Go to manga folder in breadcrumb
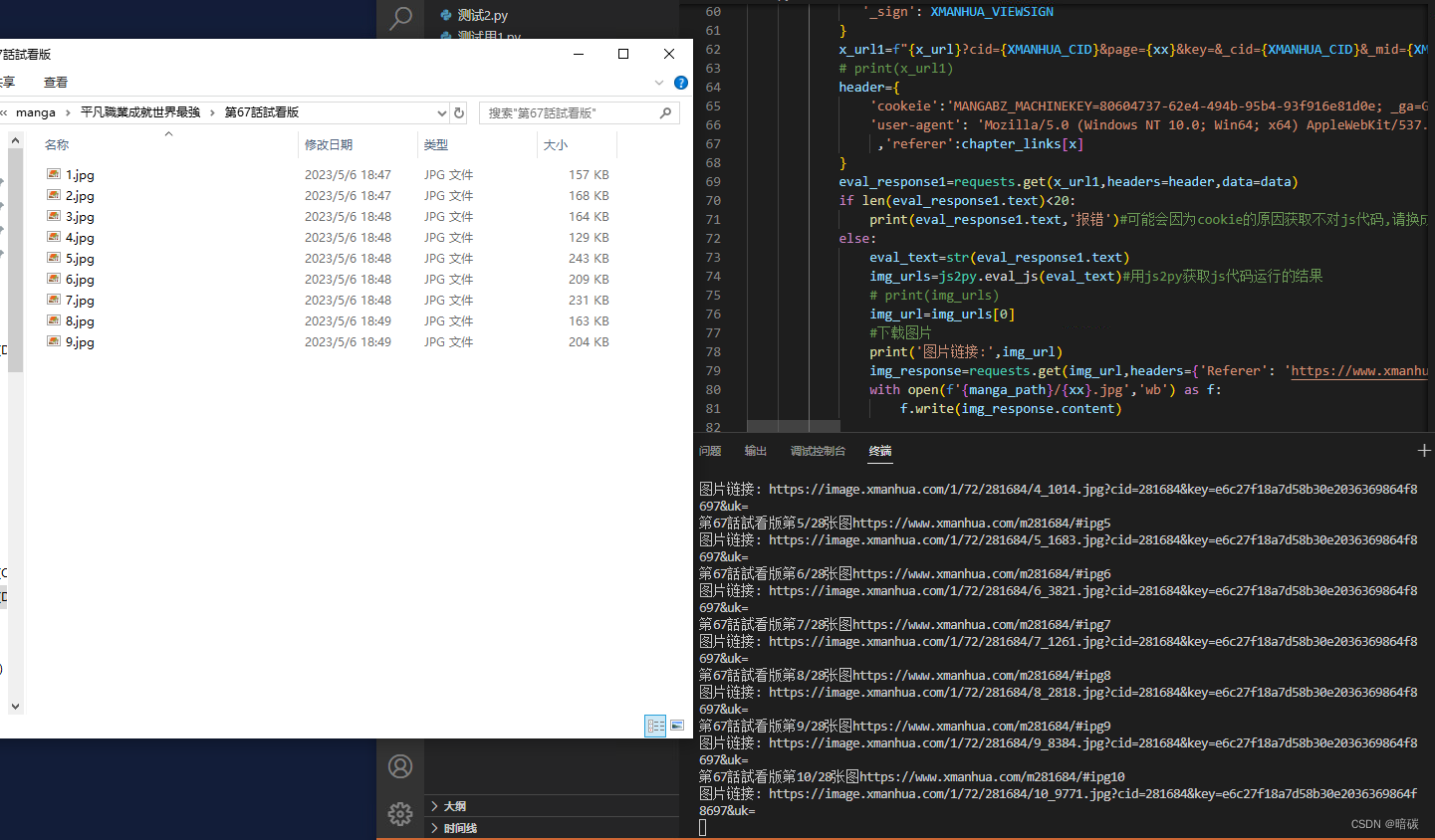Viewport: 1435px width, 840px height. (x=36, y=112)
